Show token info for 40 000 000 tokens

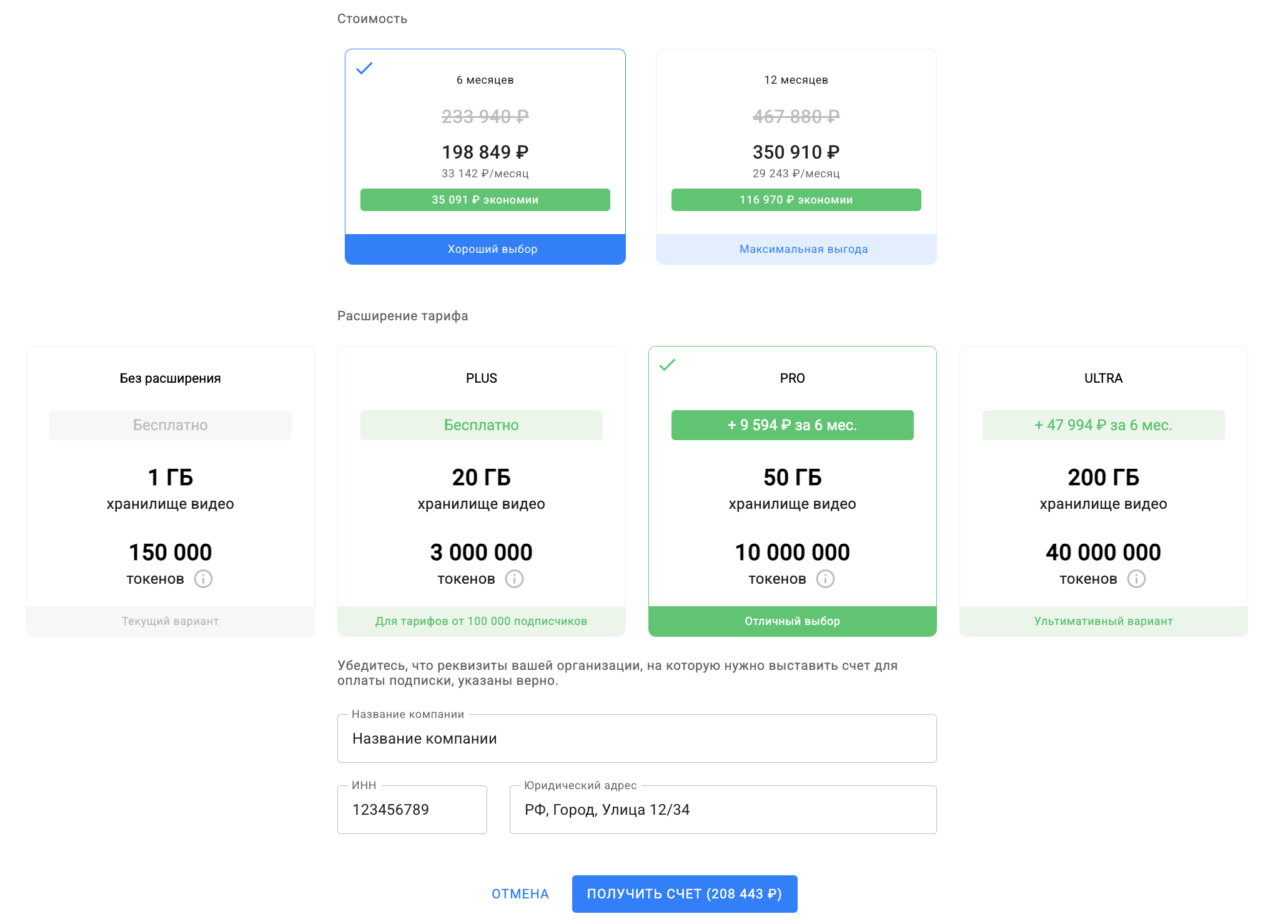click(x=1136, y=579)
